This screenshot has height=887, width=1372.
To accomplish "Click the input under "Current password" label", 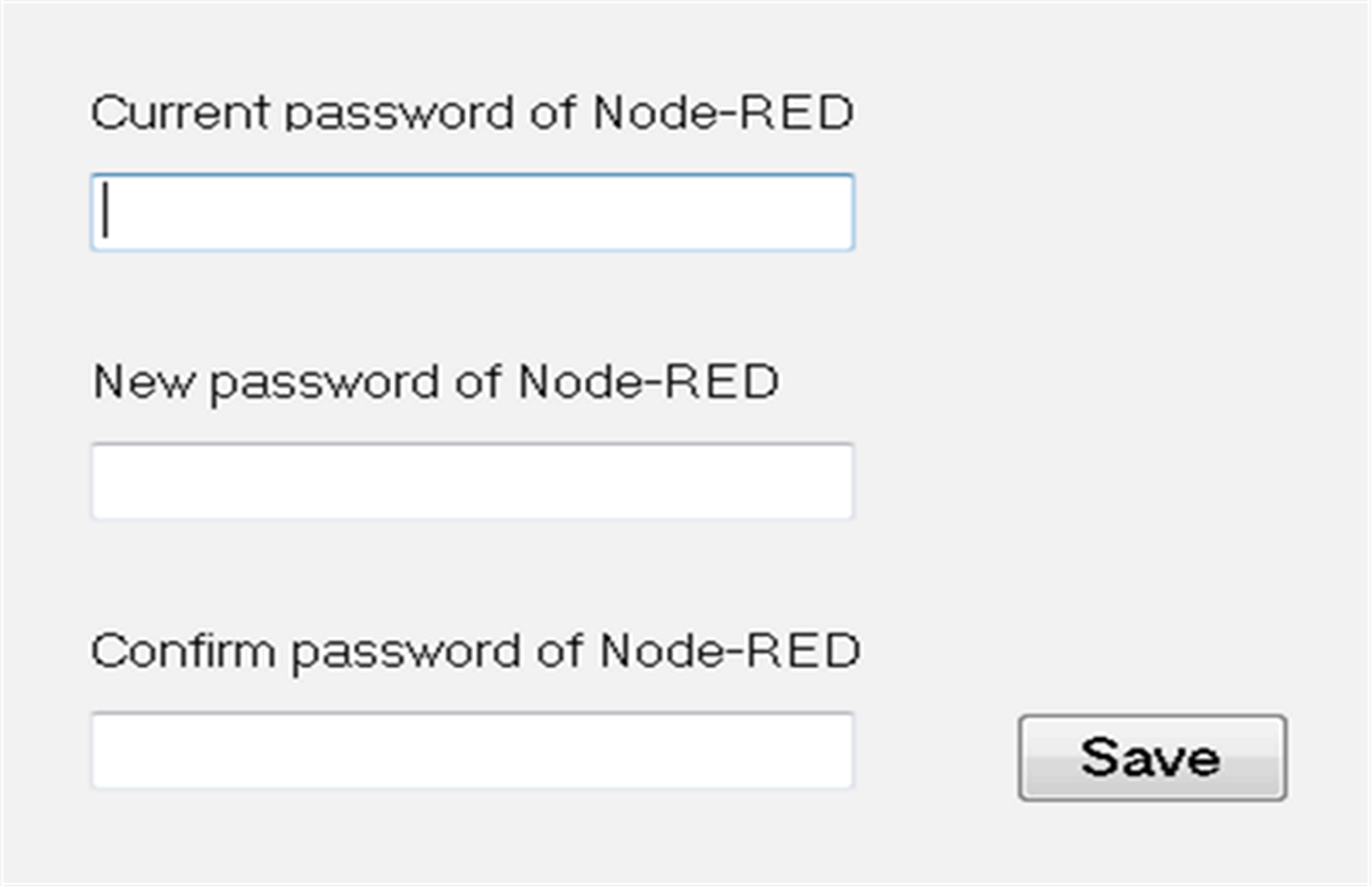I will 472,212.
